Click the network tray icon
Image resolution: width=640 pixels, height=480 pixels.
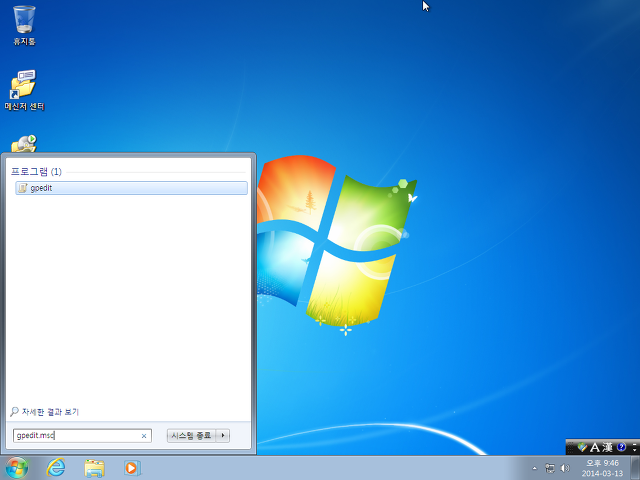550,468
